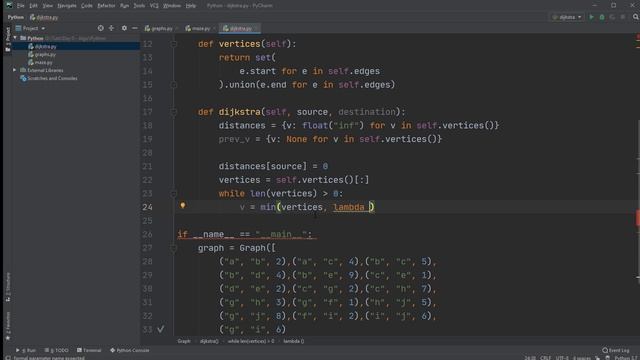Fold the dijkstra method at line 17
This screenshot has height=360, width=640.
(x=173, y=112)
